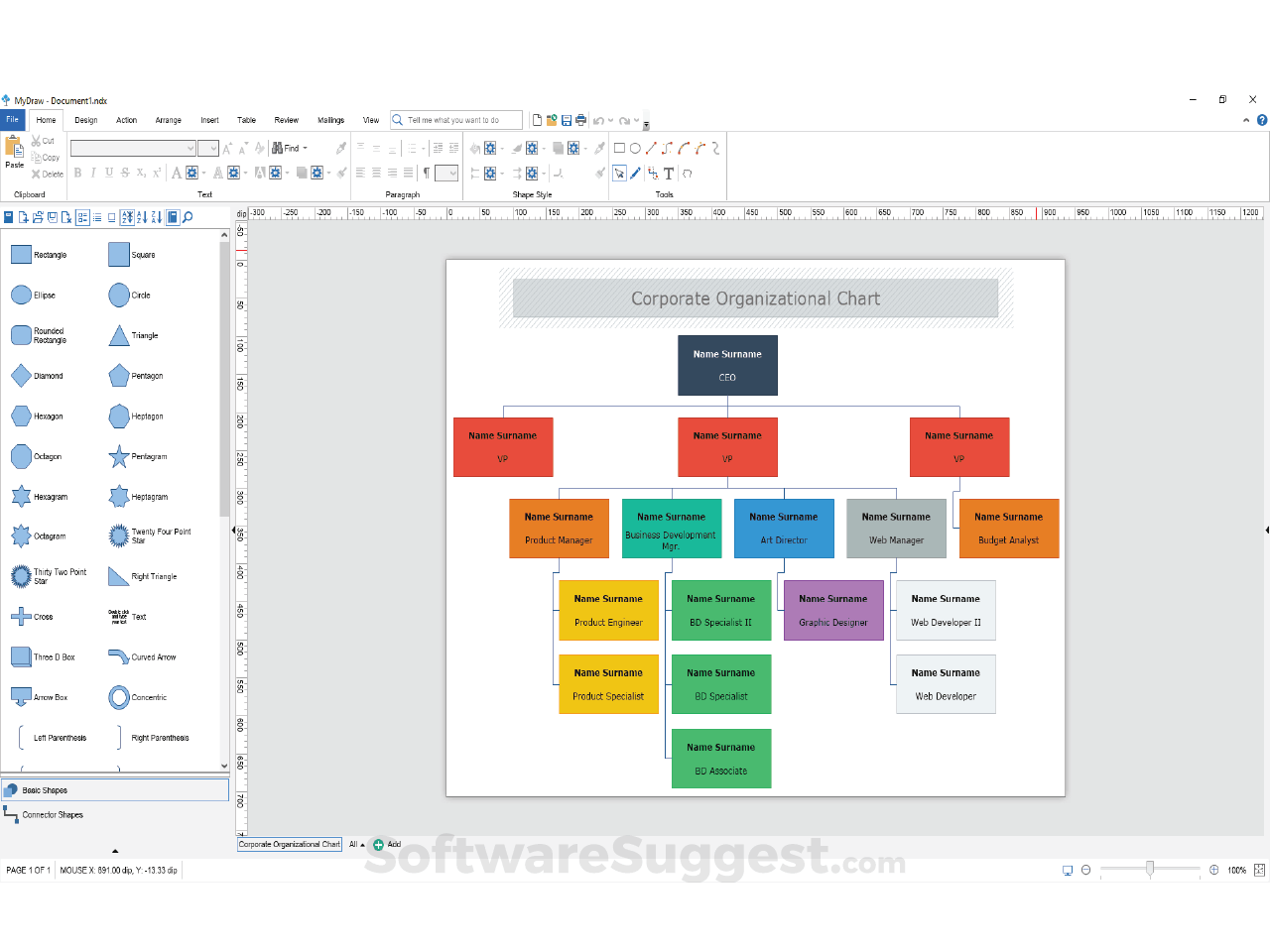The image size is (1270, 952).
Task: Click the zoom in plus icon
Action: (1213, 870)
